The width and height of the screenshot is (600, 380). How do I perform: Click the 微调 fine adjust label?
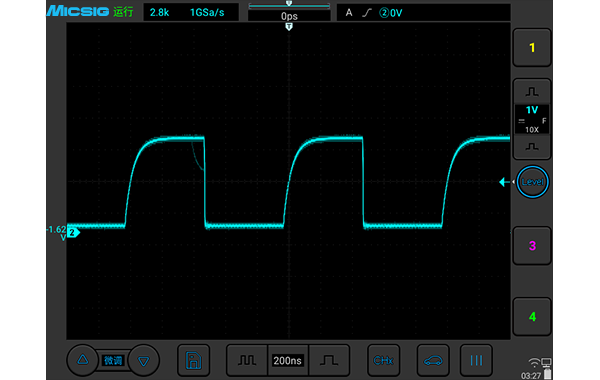(113, 360)
